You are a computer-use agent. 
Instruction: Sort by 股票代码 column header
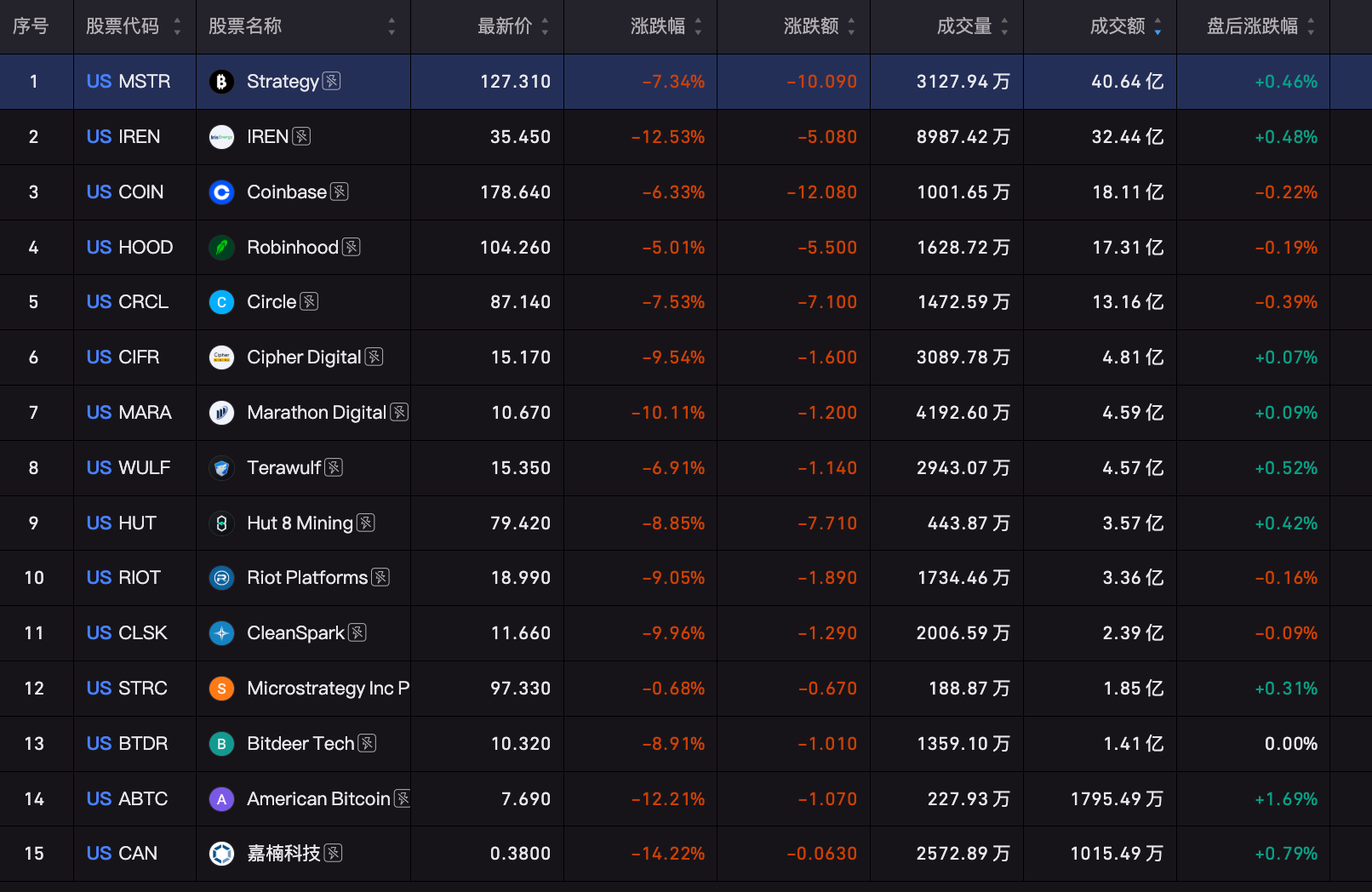(x=134, y=26)
